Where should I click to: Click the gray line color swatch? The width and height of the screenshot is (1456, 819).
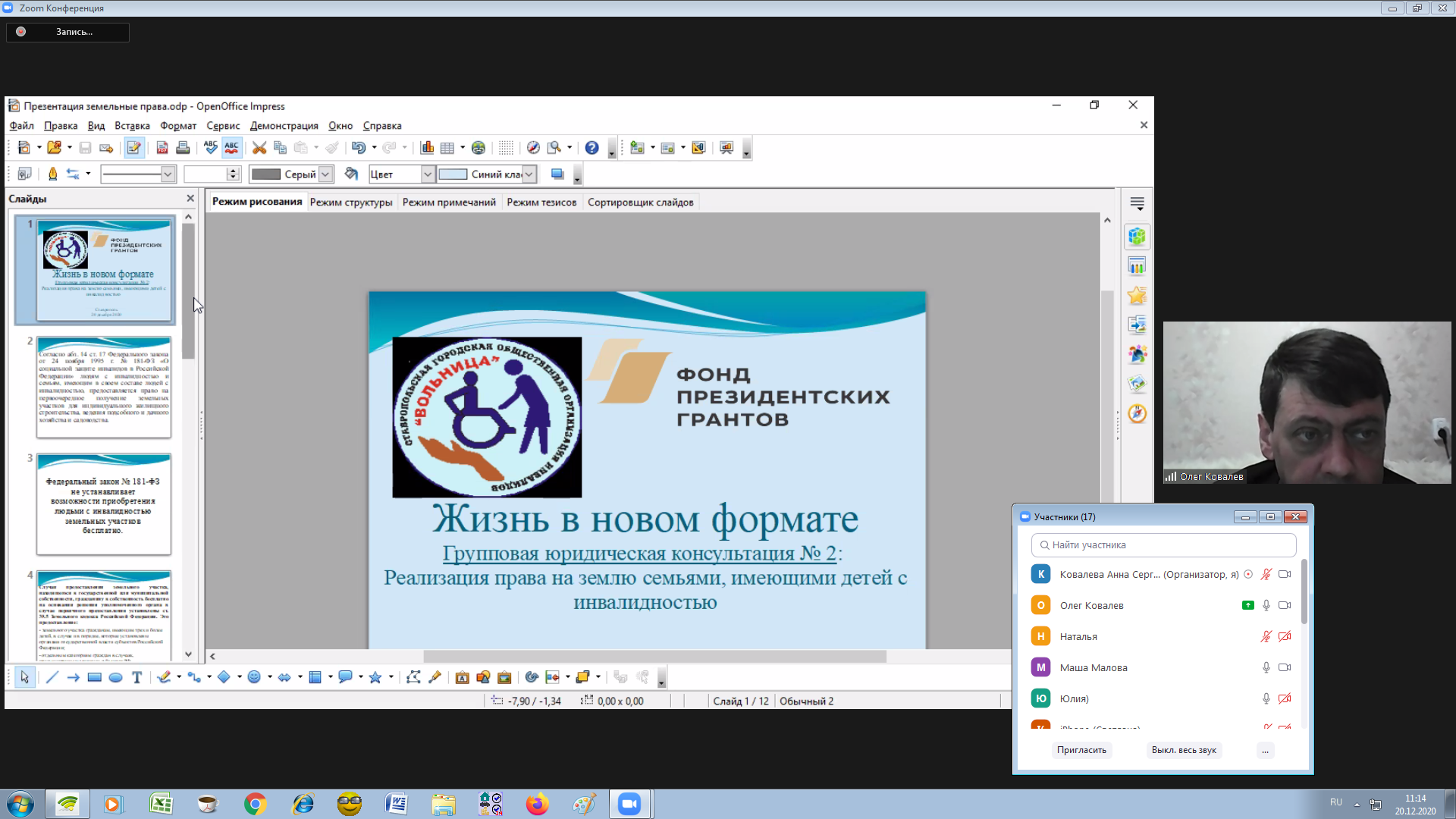(x=266, y=174)
